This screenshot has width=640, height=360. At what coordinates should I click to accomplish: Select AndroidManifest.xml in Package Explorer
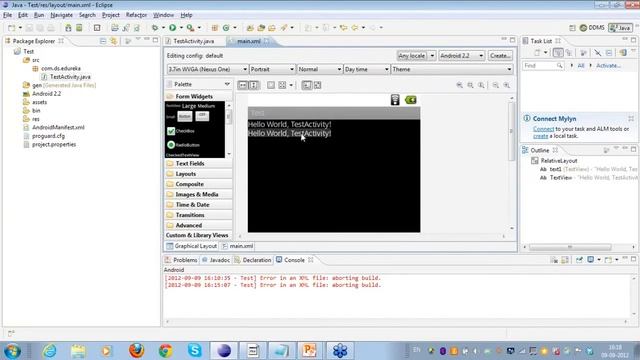tap(58, 127)
